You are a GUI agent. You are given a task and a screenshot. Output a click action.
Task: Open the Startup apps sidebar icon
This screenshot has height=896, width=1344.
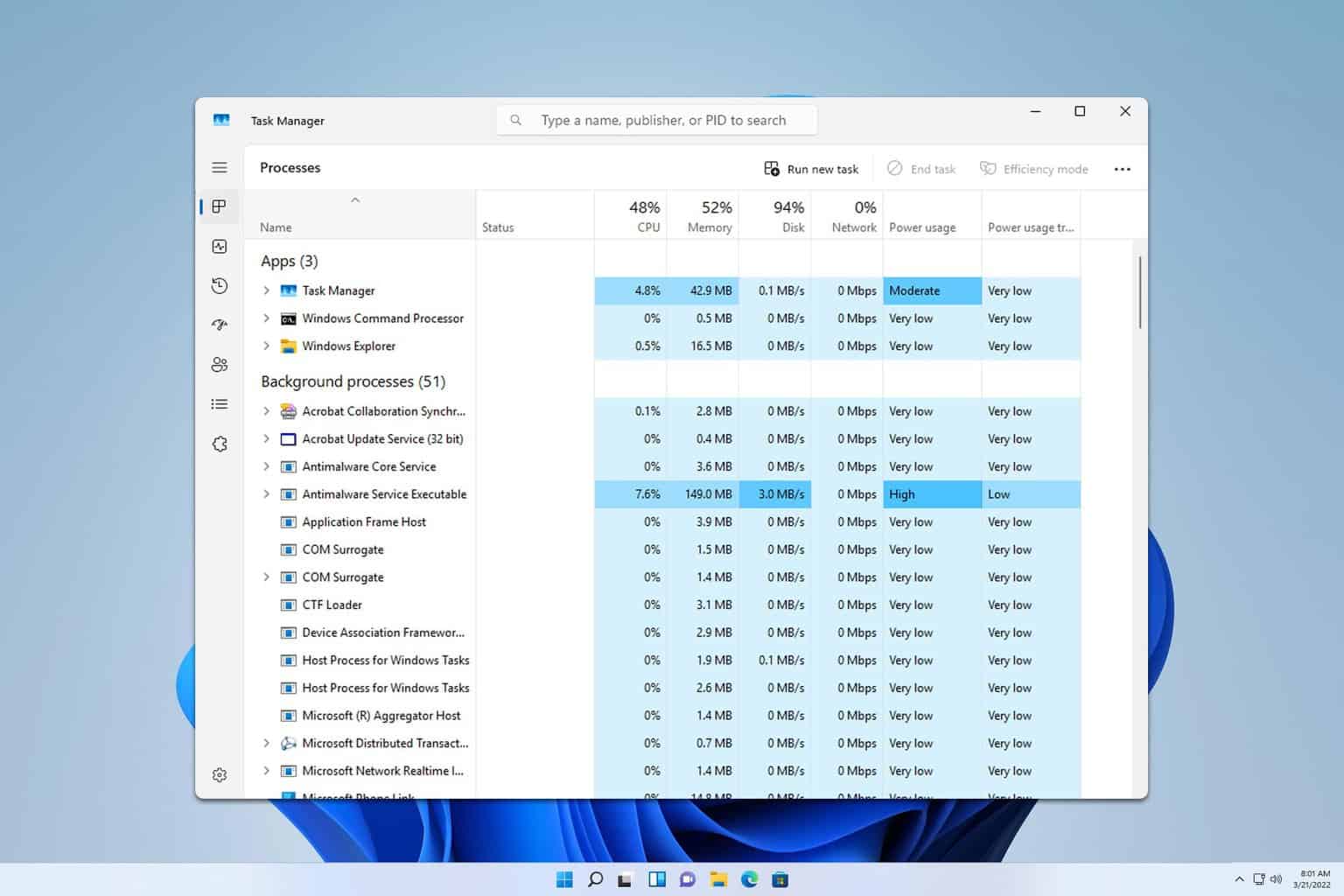tap(220, 325)
